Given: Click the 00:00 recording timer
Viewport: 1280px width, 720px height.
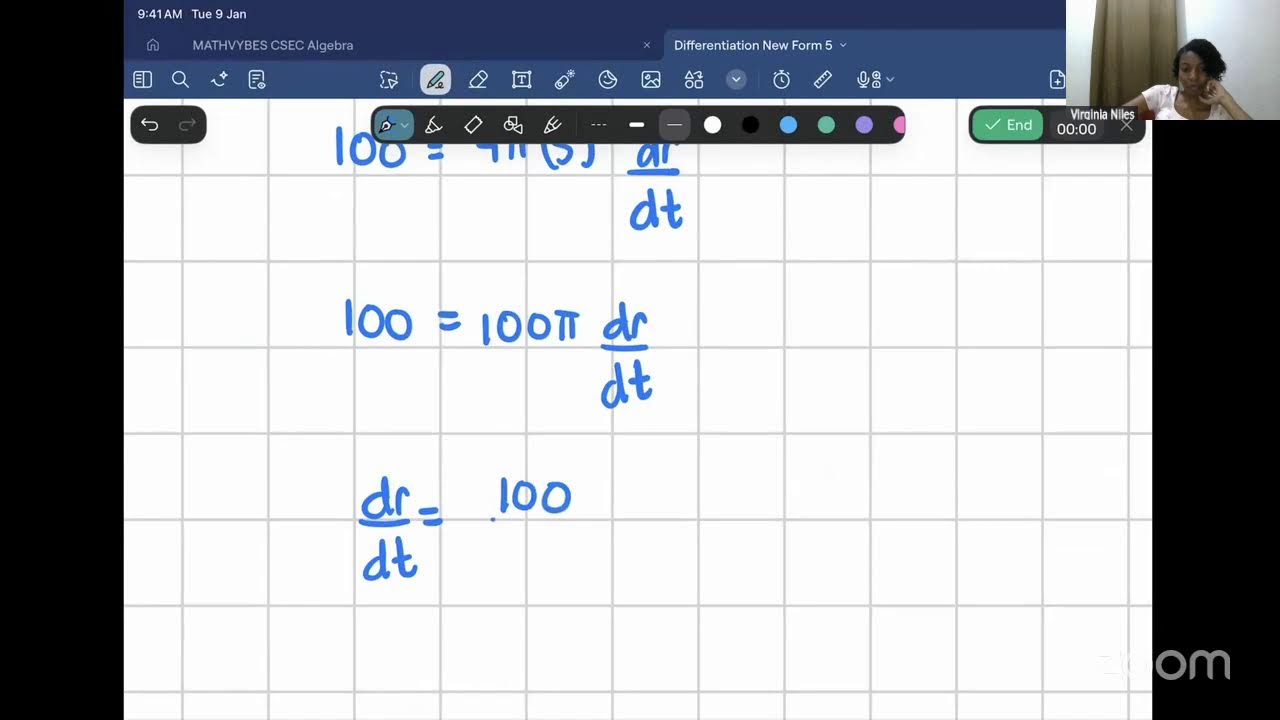Looking at the screenshot, I should click(1076, 129).
